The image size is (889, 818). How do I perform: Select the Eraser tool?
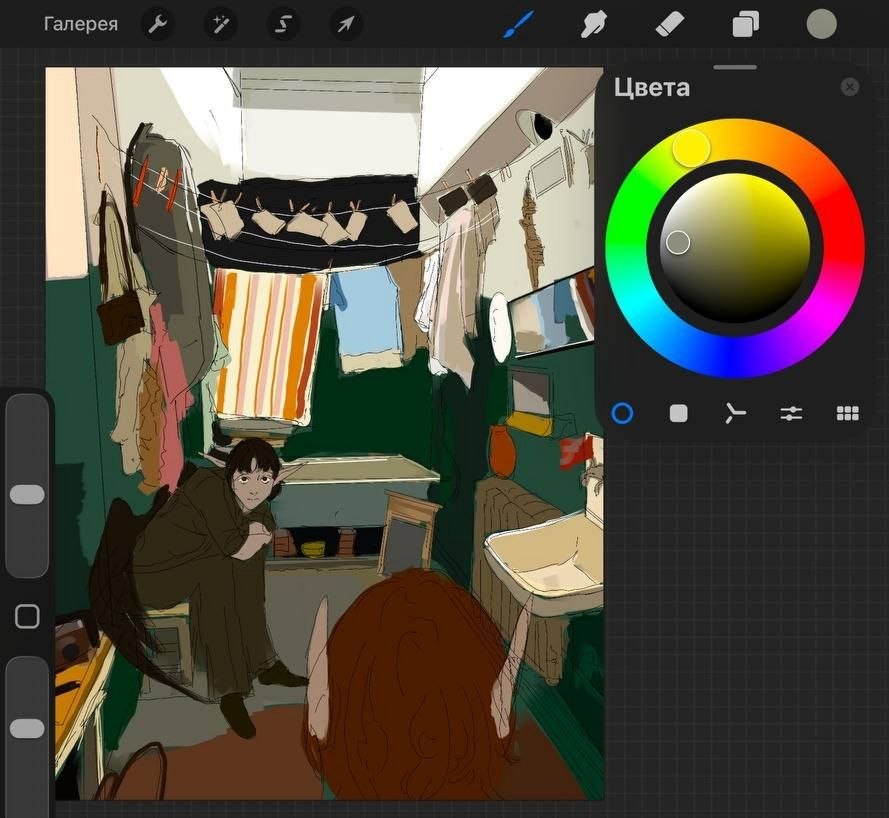click(670, 24)
